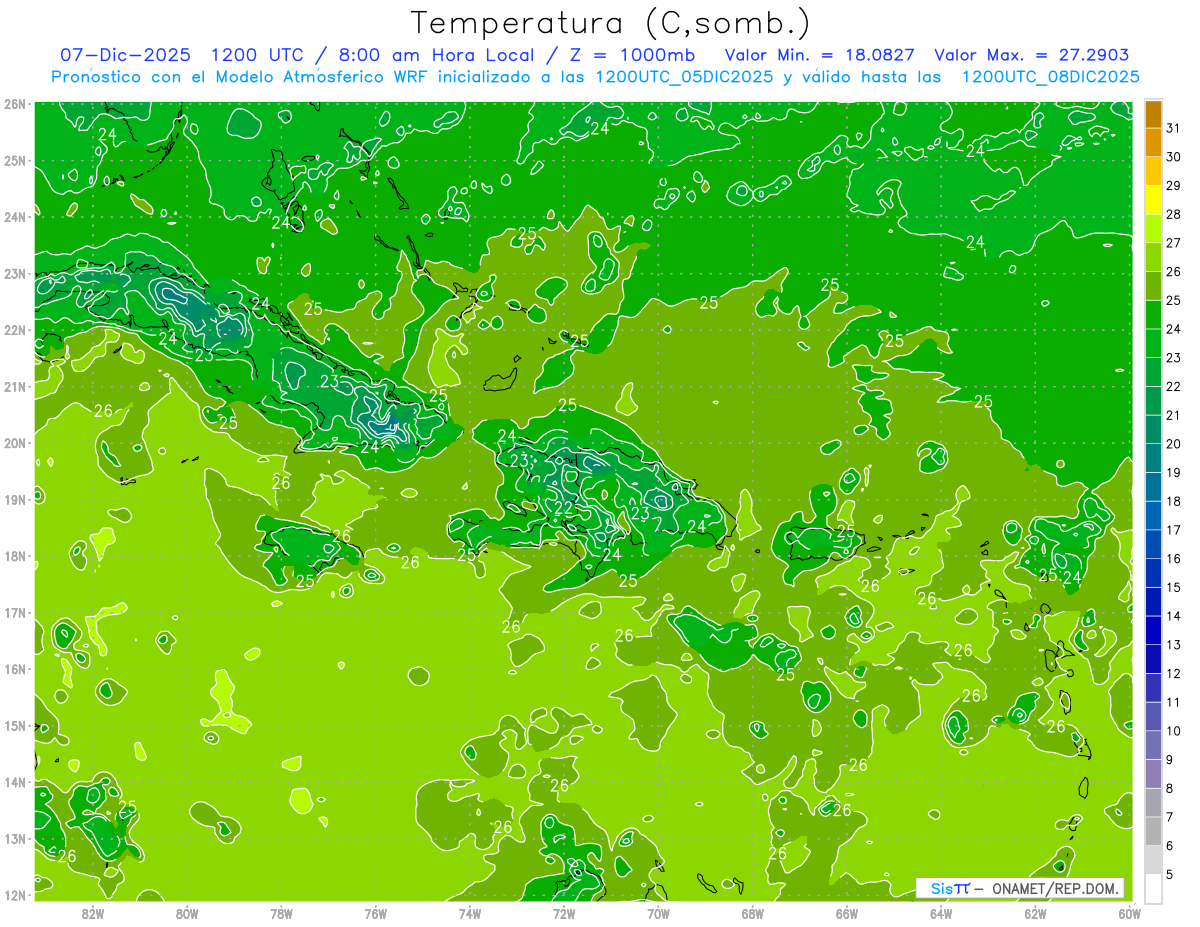Click the legend value 31

coord(1174,127)
